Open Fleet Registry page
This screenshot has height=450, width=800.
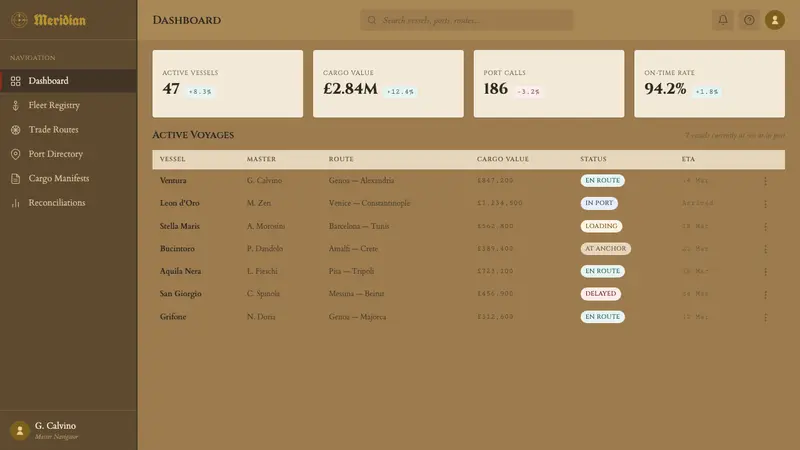point(68,106)
